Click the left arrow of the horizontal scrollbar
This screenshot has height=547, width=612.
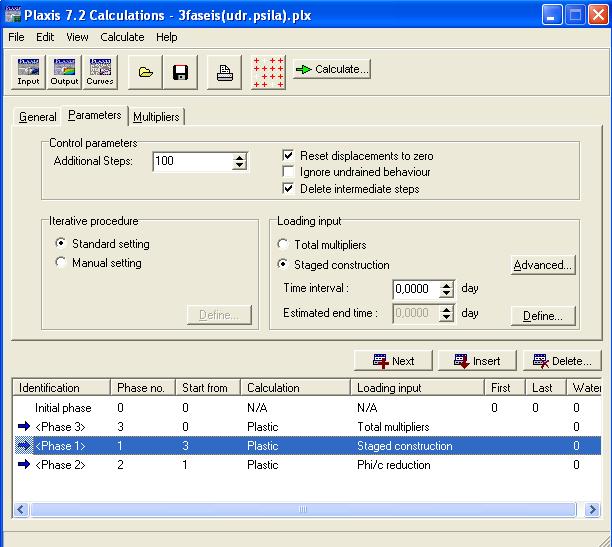coord(21,509)
